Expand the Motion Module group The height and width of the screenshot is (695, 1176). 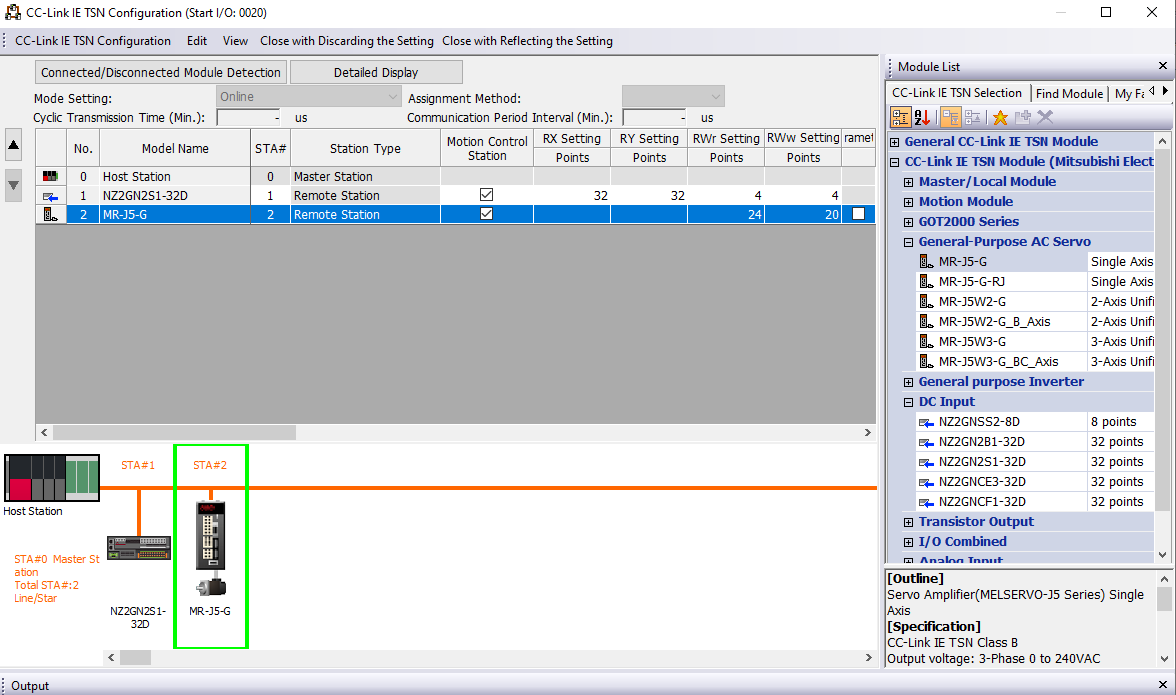(908, 202)
